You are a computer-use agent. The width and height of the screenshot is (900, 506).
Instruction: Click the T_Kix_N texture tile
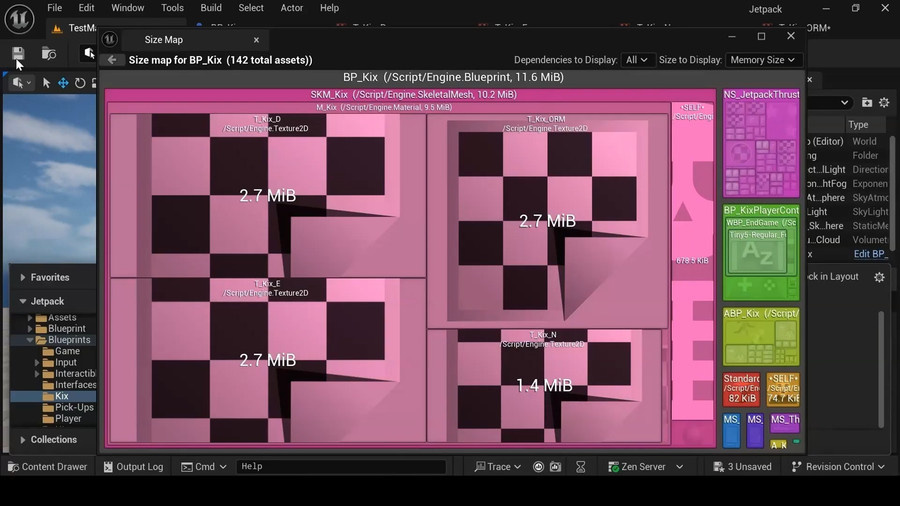point(544,386)
